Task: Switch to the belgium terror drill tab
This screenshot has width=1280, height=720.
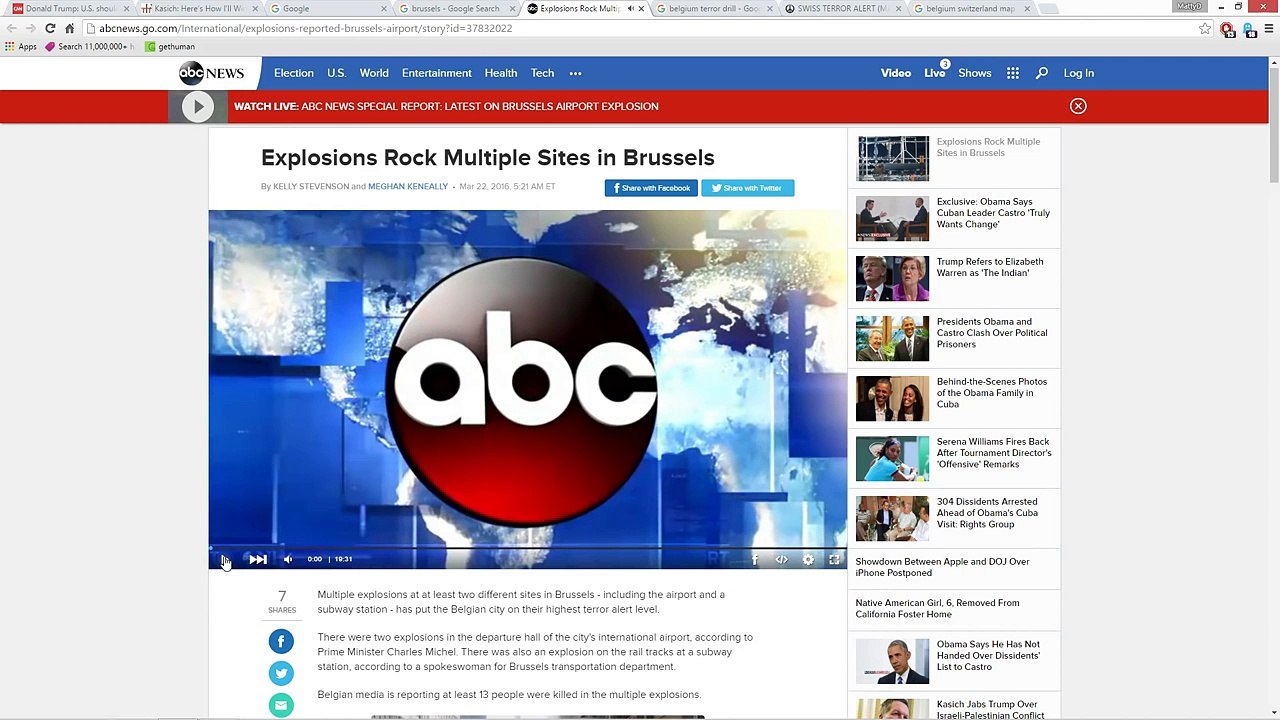Action: click(x=713, y=9)
